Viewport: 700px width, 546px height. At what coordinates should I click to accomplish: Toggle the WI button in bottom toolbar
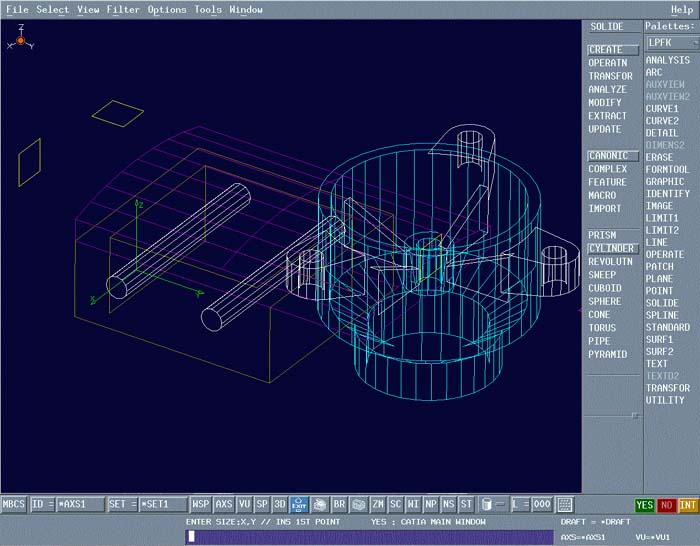coord(413,505)
